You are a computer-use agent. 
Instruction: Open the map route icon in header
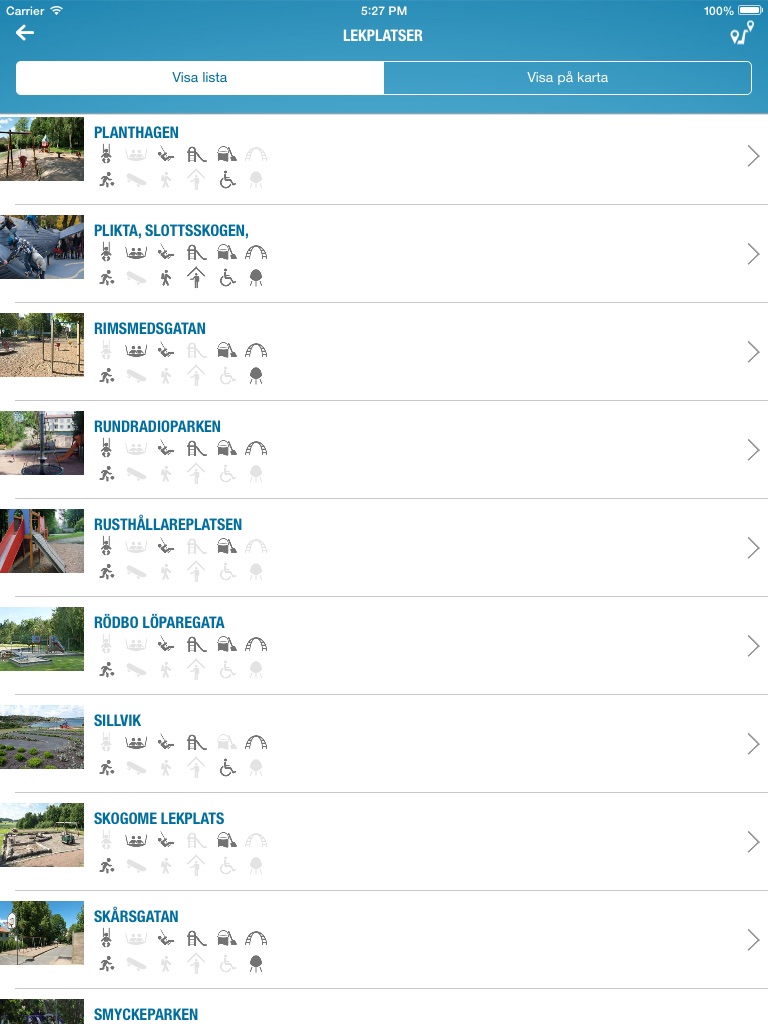(x=742, y=33)
